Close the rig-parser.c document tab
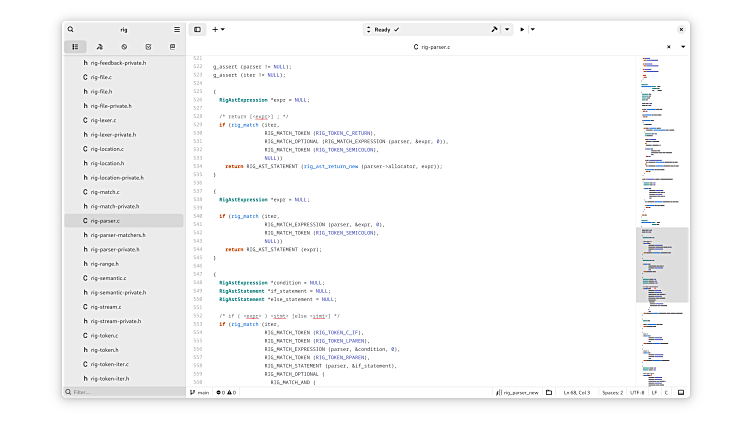752x423 pixels. coord(669,47)
